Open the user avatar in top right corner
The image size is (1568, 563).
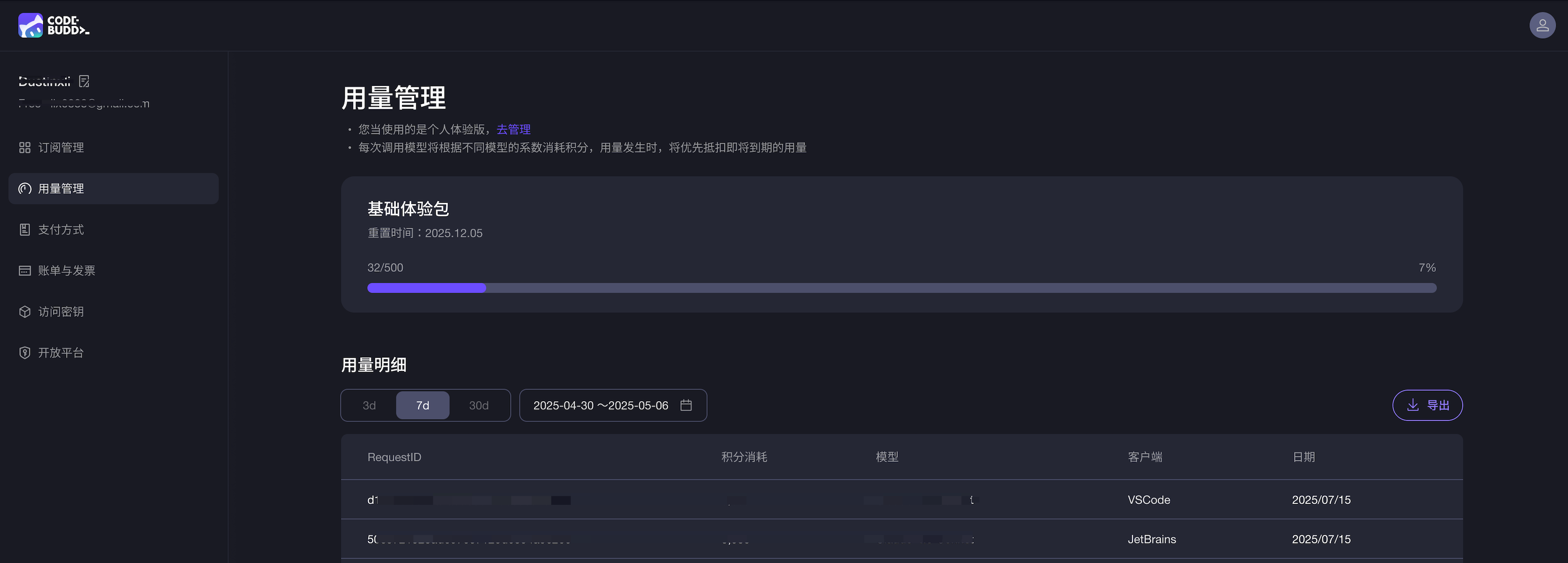coord(1543,25)
